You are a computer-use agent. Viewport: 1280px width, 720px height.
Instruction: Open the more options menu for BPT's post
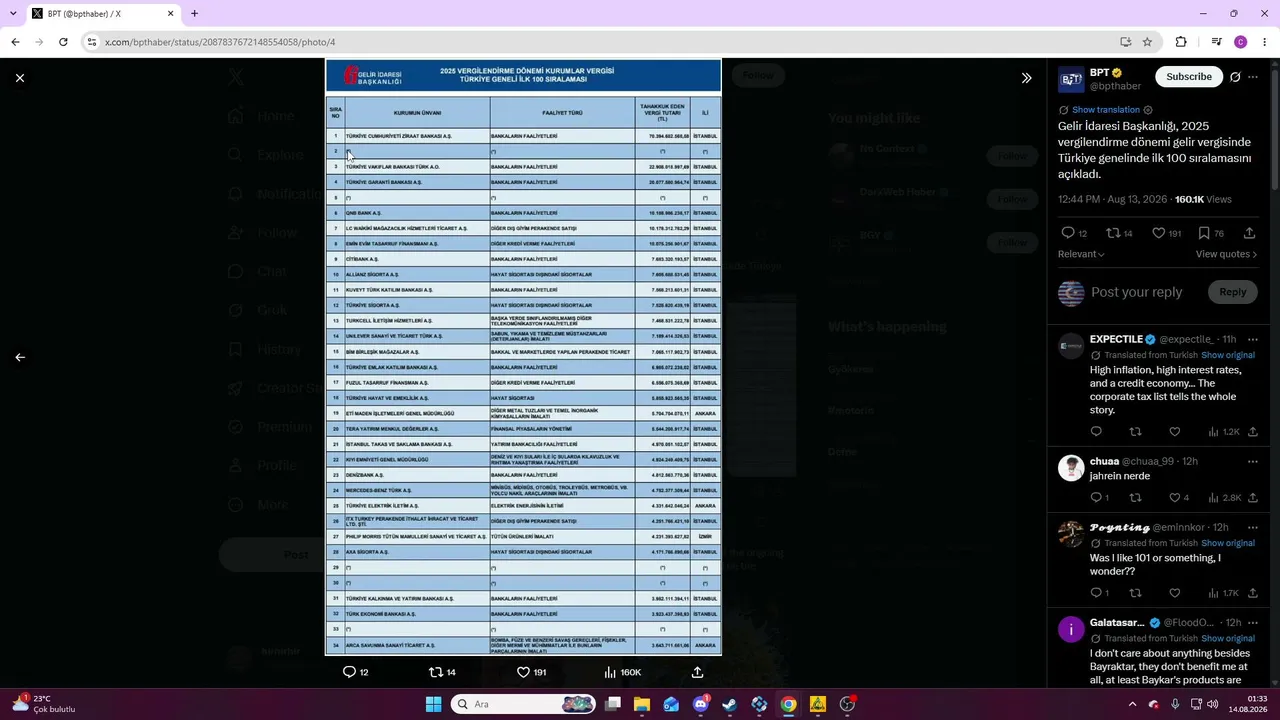click(x=1253, y=77)
